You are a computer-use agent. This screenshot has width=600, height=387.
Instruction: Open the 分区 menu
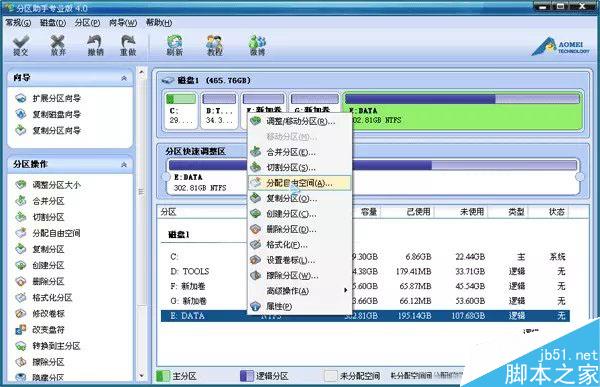pyautogui.click(x=87, y=23)
